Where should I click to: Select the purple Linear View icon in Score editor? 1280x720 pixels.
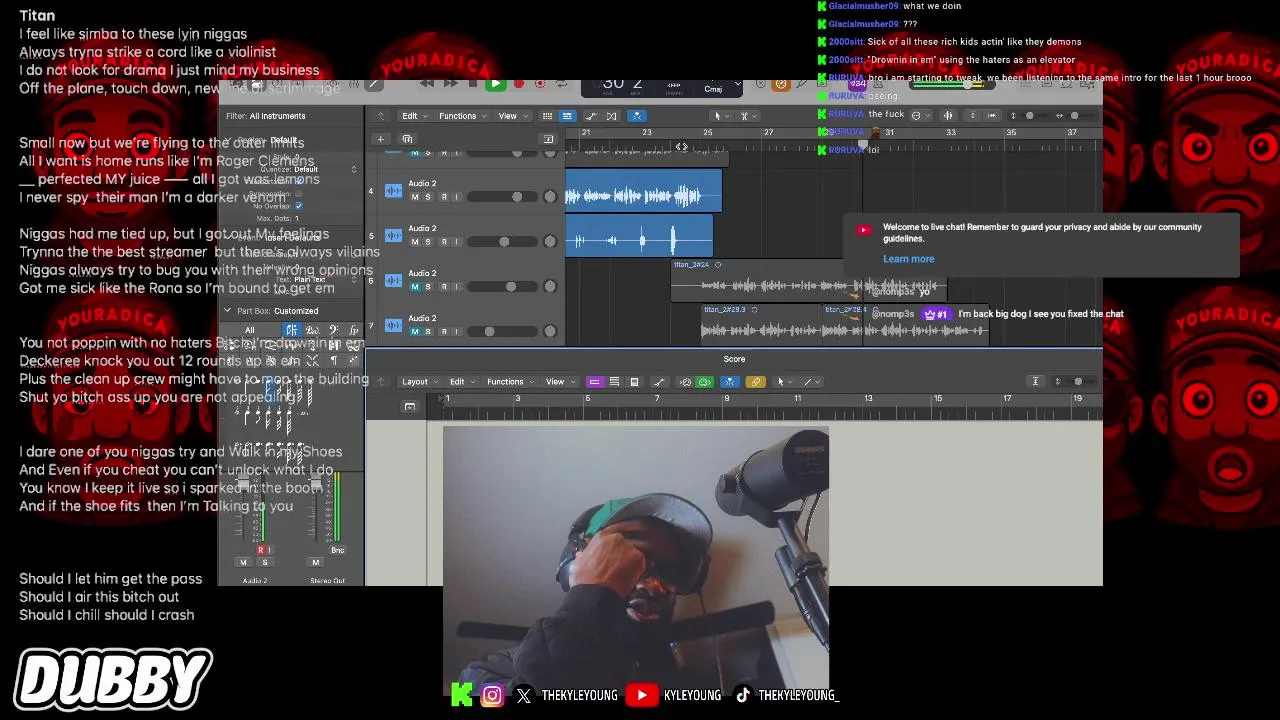coord(595,382)
